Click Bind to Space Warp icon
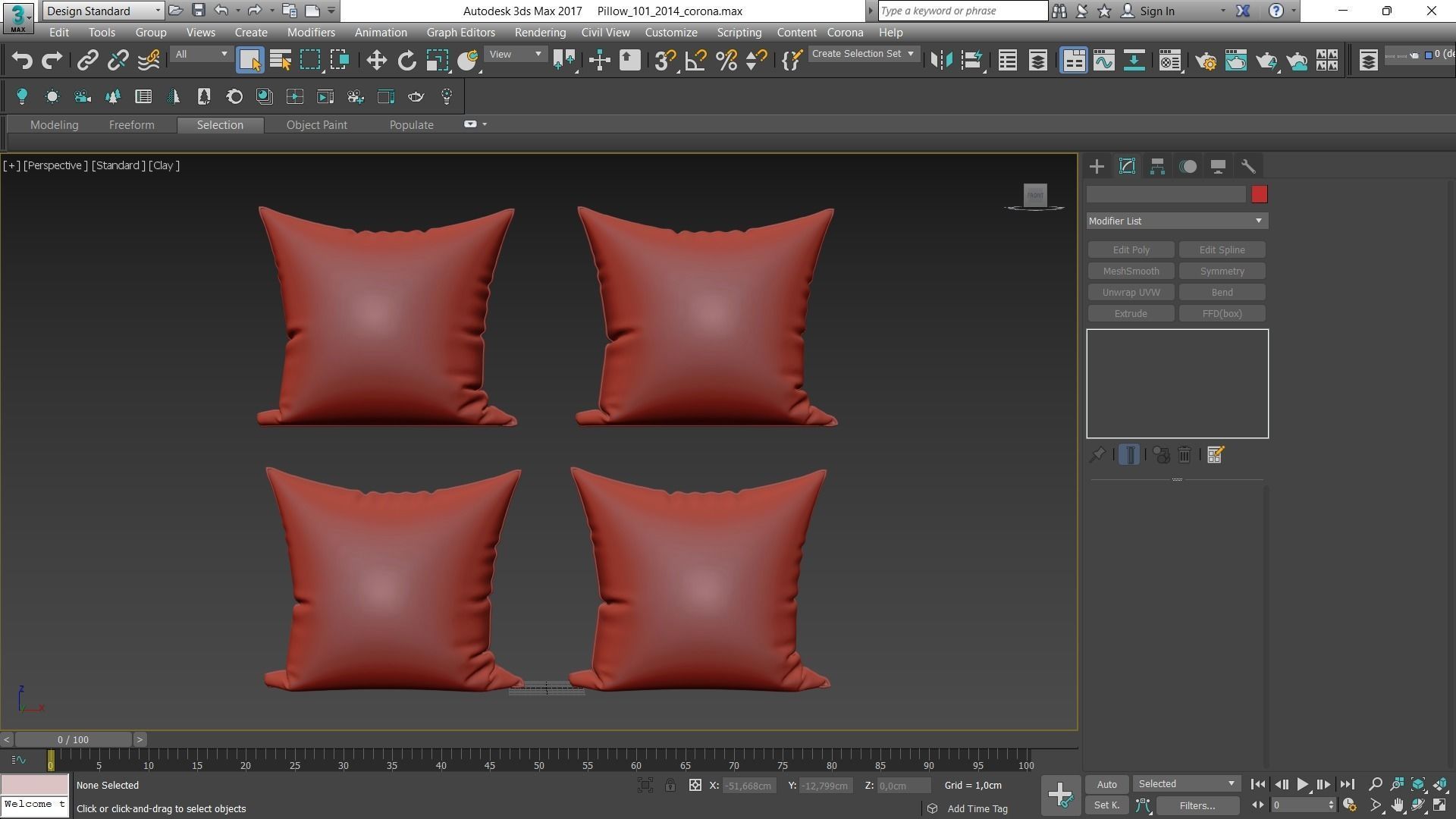The width and height of the screenshot is (1456, 819). pyautogui.click(x=149, y=60)
